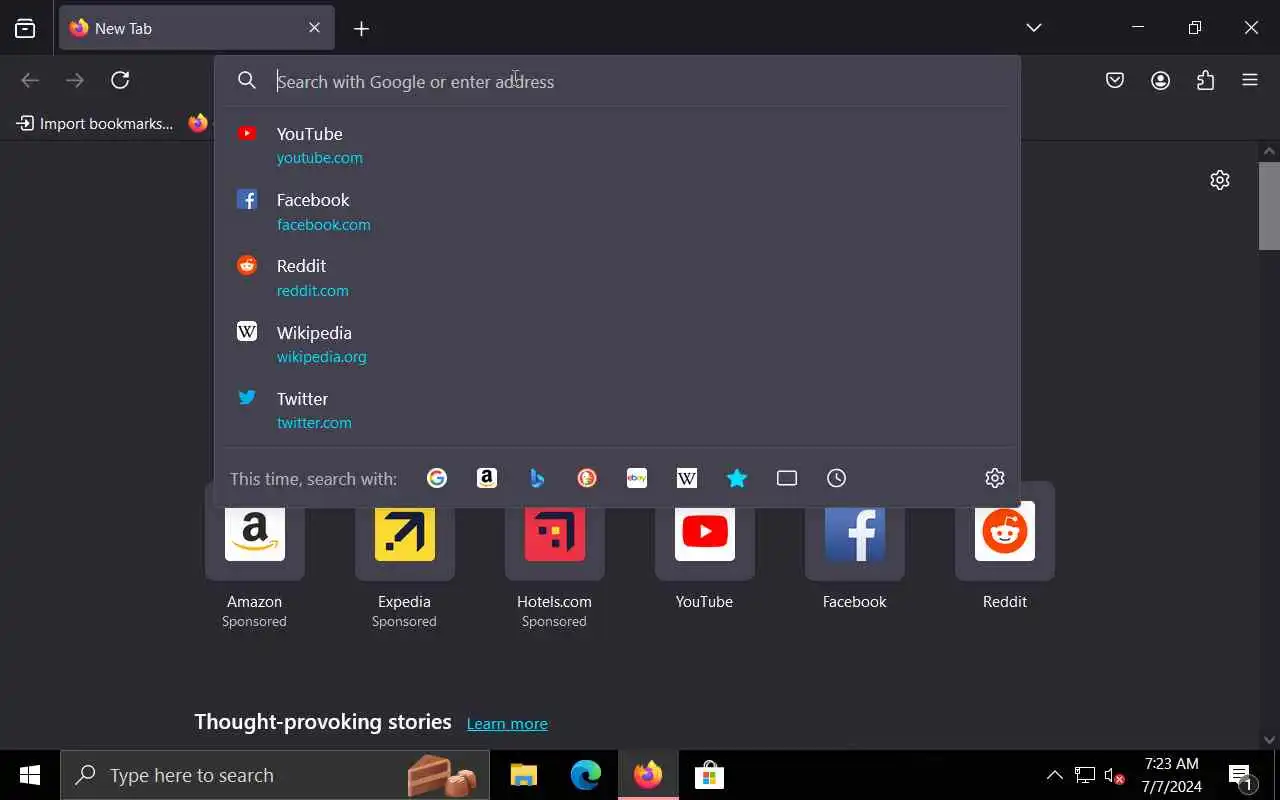Image resolution: width=1280 pixels, height=800 pixels.
Task: Show hidden system tray icons chevron
Action: (x=1054, y=775)
